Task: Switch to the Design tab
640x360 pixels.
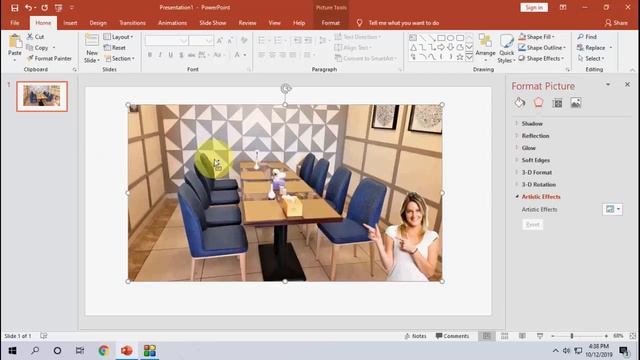Action: point(98,23)
